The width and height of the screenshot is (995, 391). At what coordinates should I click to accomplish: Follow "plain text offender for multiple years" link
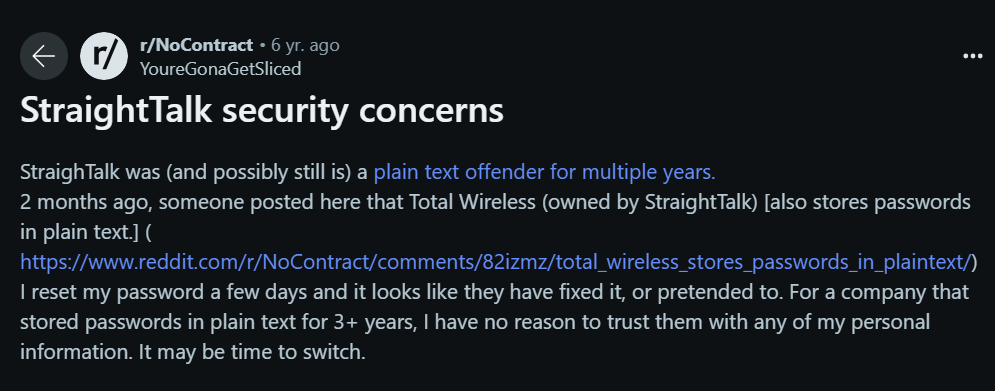pyautogui.click(x=544, y=173)
